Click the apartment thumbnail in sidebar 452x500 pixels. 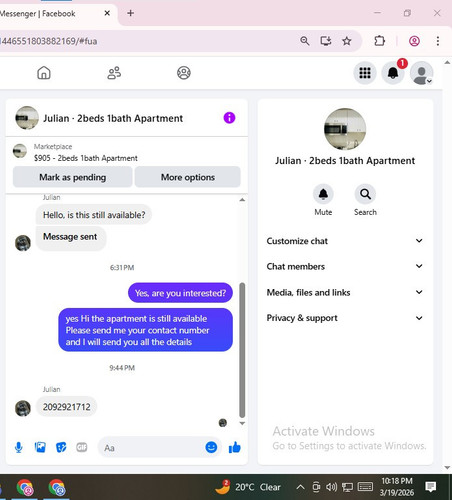(x=345, y=129)
